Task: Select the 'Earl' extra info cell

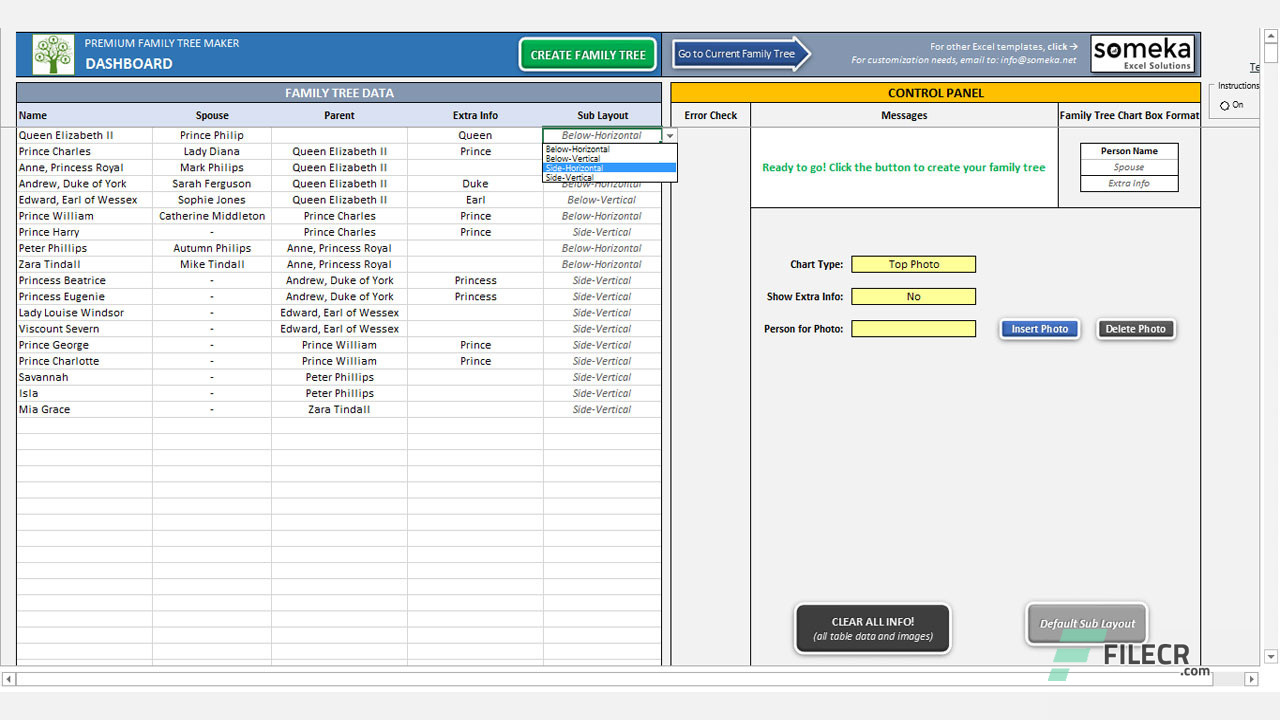Action: (475, 200)
